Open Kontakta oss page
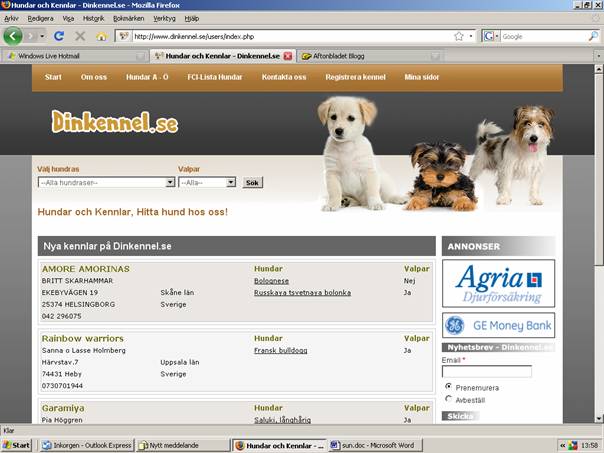Viewport: 604px width, 453px height. tap(284, 77)
